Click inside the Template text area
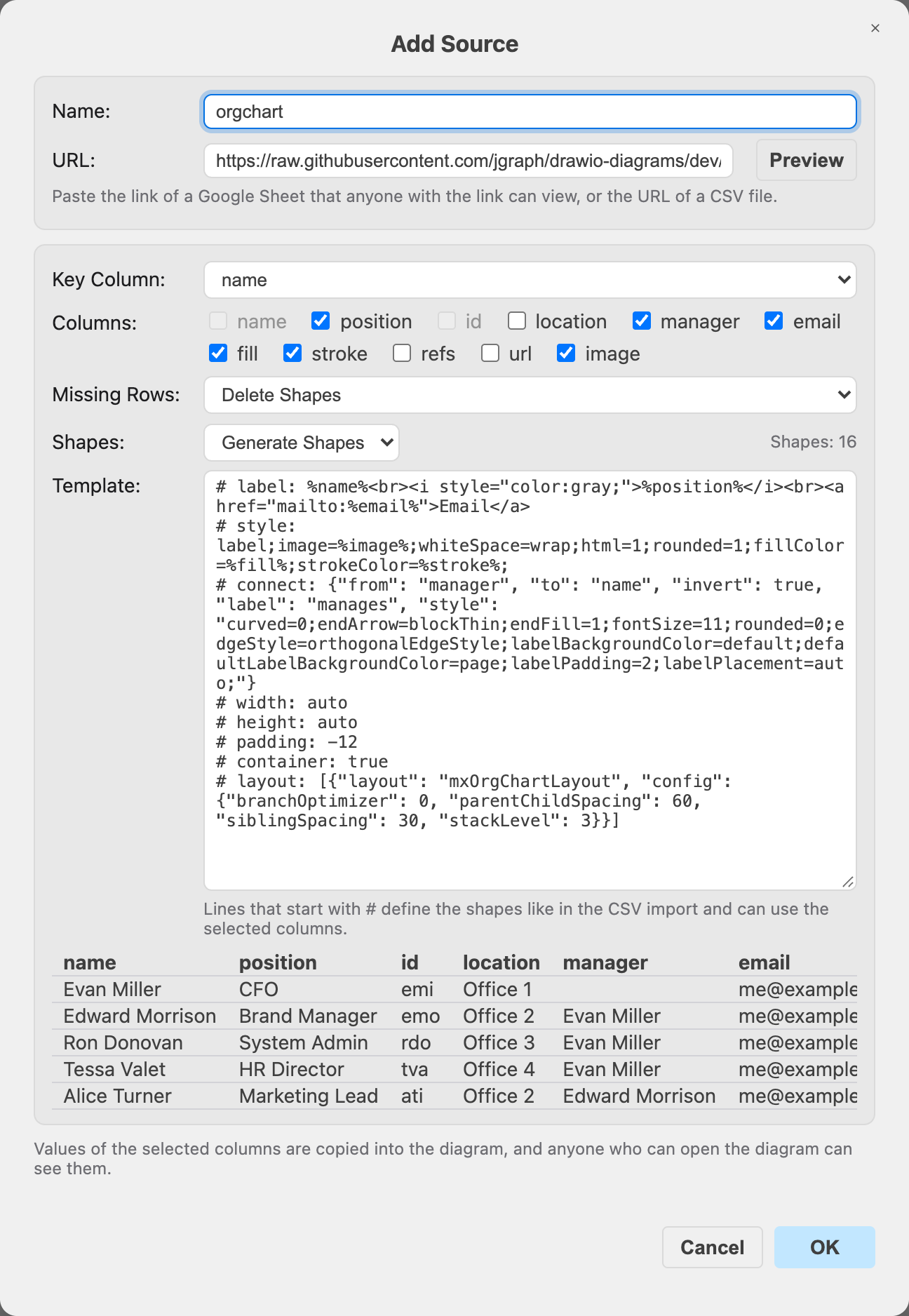 coord(530,680)
